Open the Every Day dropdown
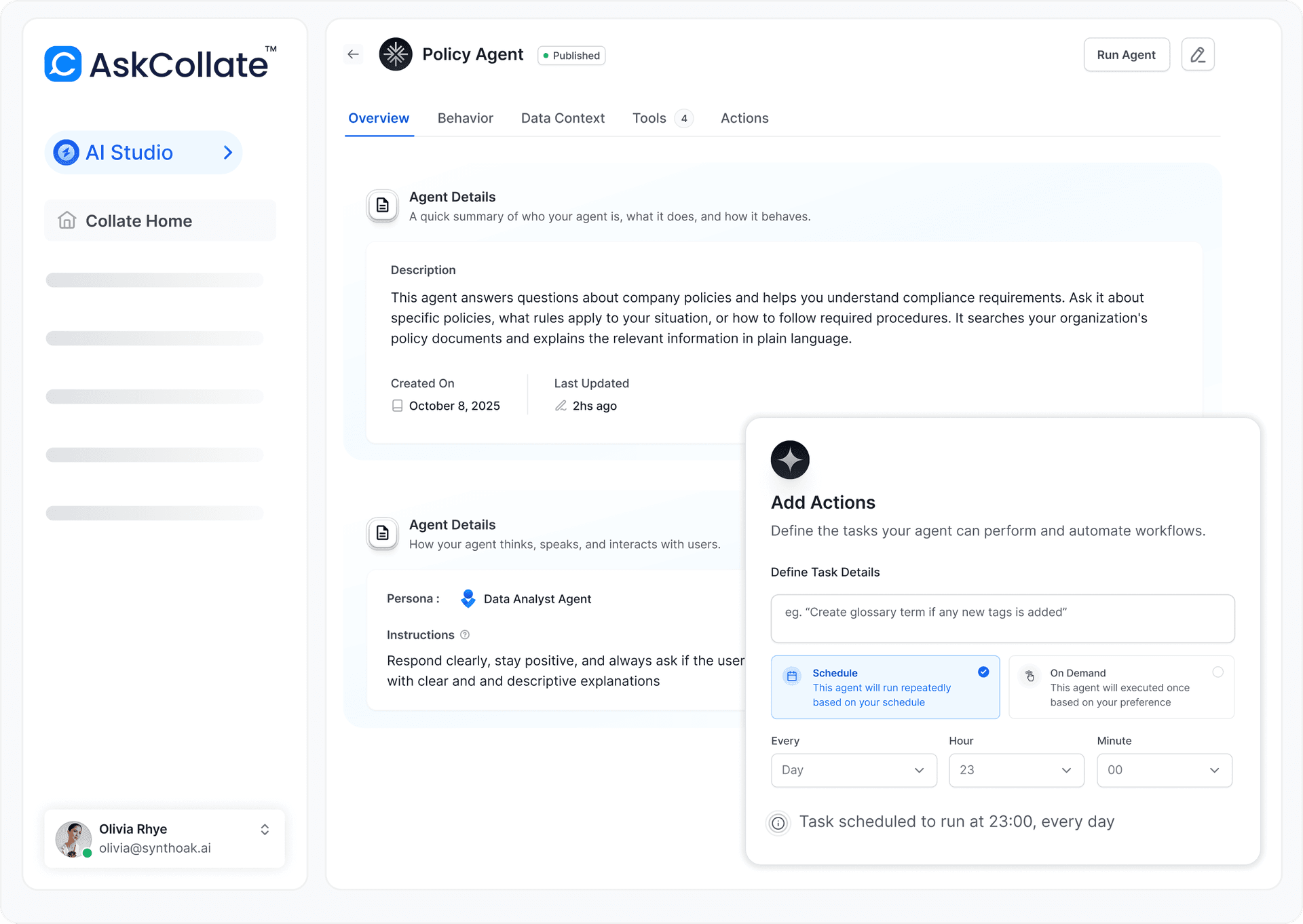 pos(853,770)
